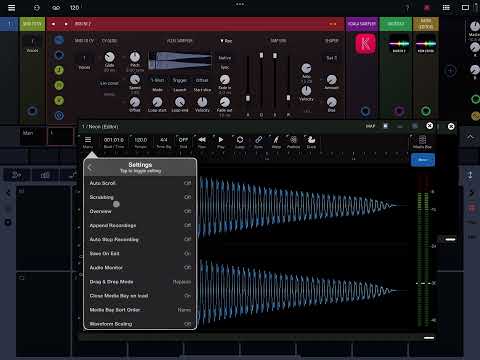
Task: Select the blue track 1 header
Action: coord(9,24)
